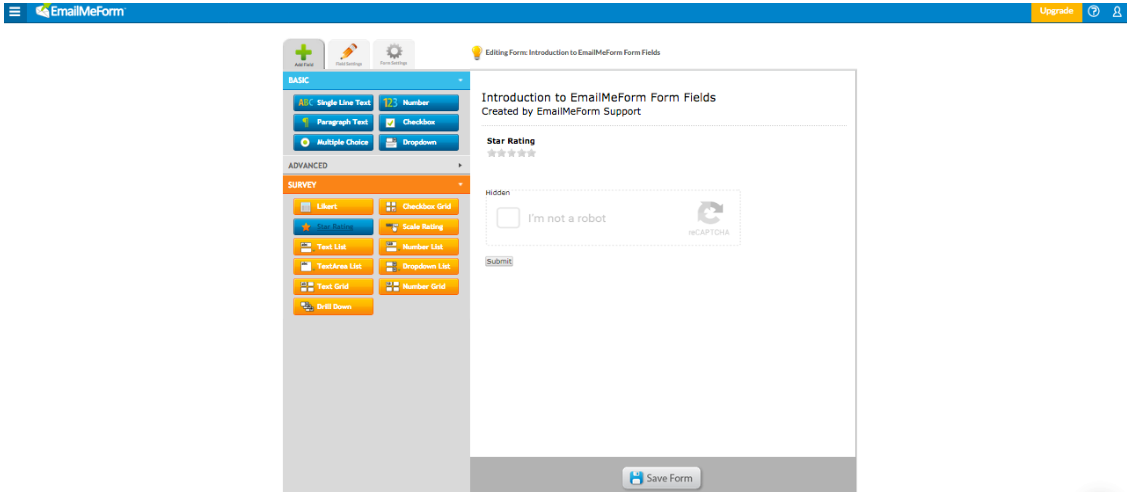Image resolution: width=1127 pixels, height=497 pixels.
Task: Collapse the BASIC section arrow
Action: [461, 81]
